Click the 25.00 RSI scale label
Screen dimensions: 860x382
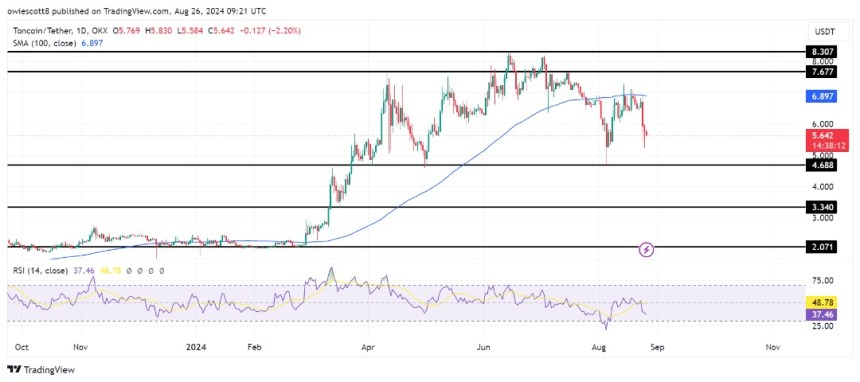click(x=822, y=325)
